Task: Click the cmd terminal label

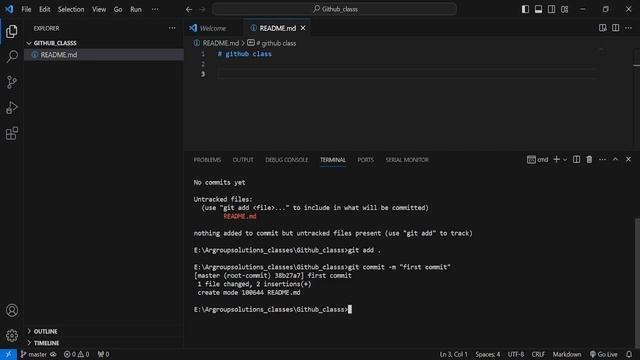Action: [x=538, y=160]
